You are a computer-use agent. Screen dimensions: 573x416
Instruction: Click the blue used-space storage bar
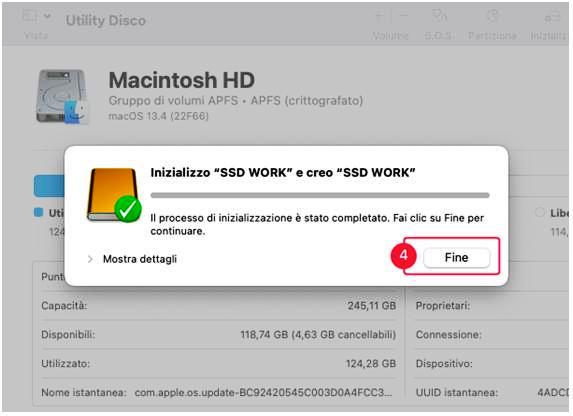click(x=49, y=186)
